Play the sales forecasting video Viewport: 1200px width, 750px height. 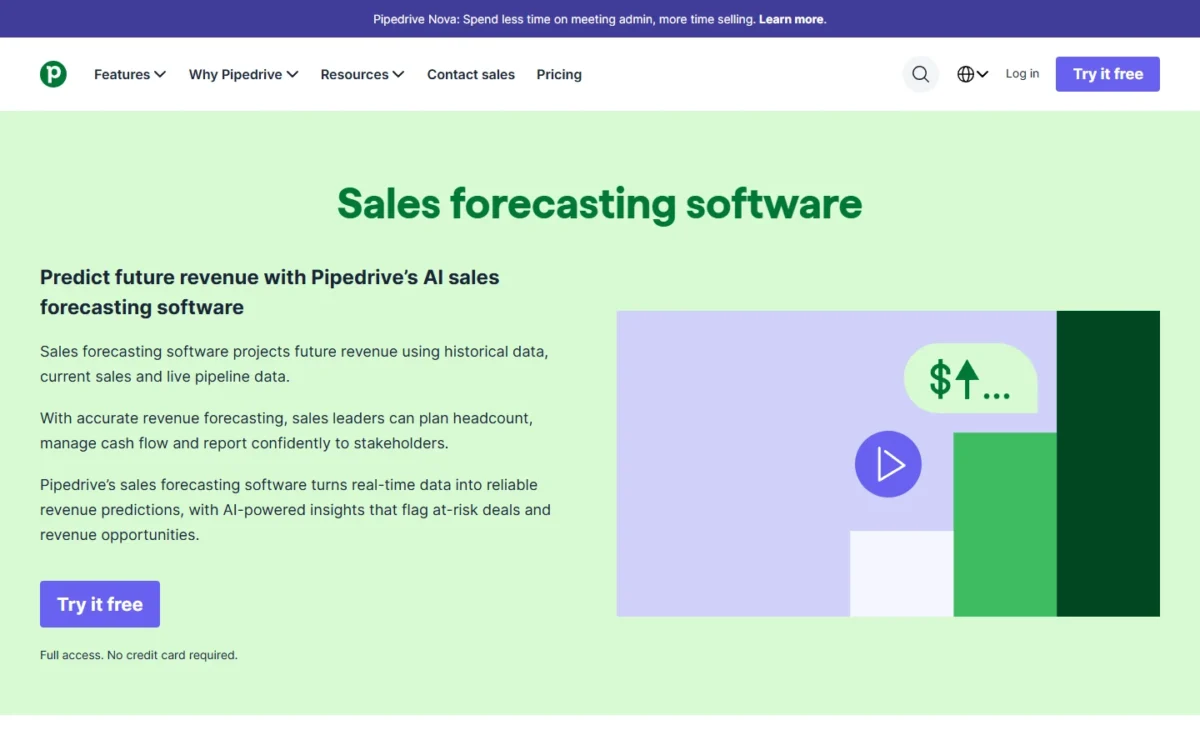[888, 464]
